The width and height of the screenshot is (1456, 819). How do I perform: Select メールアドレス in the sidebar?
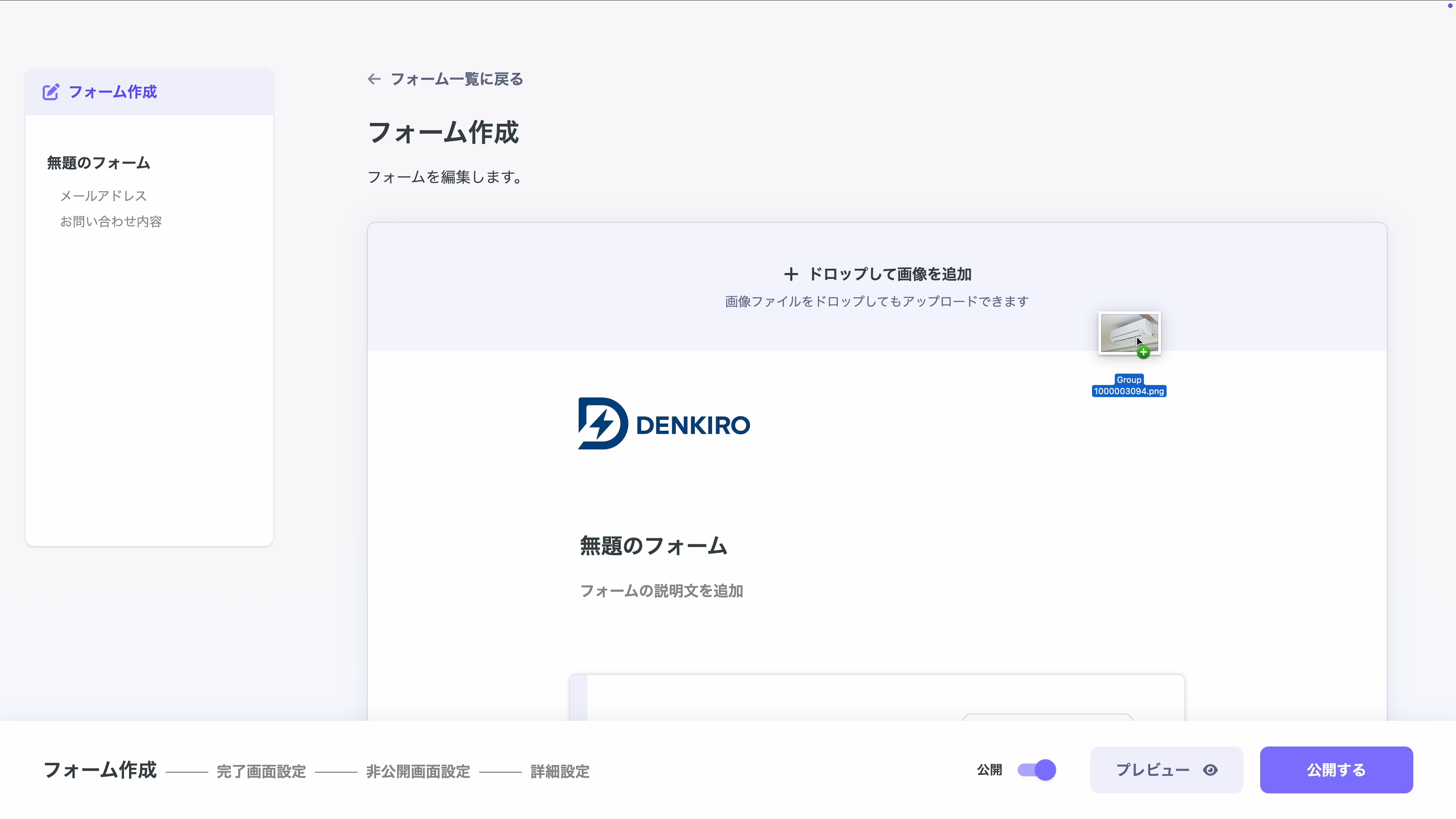pyautogui.click(x=103, y=196)
